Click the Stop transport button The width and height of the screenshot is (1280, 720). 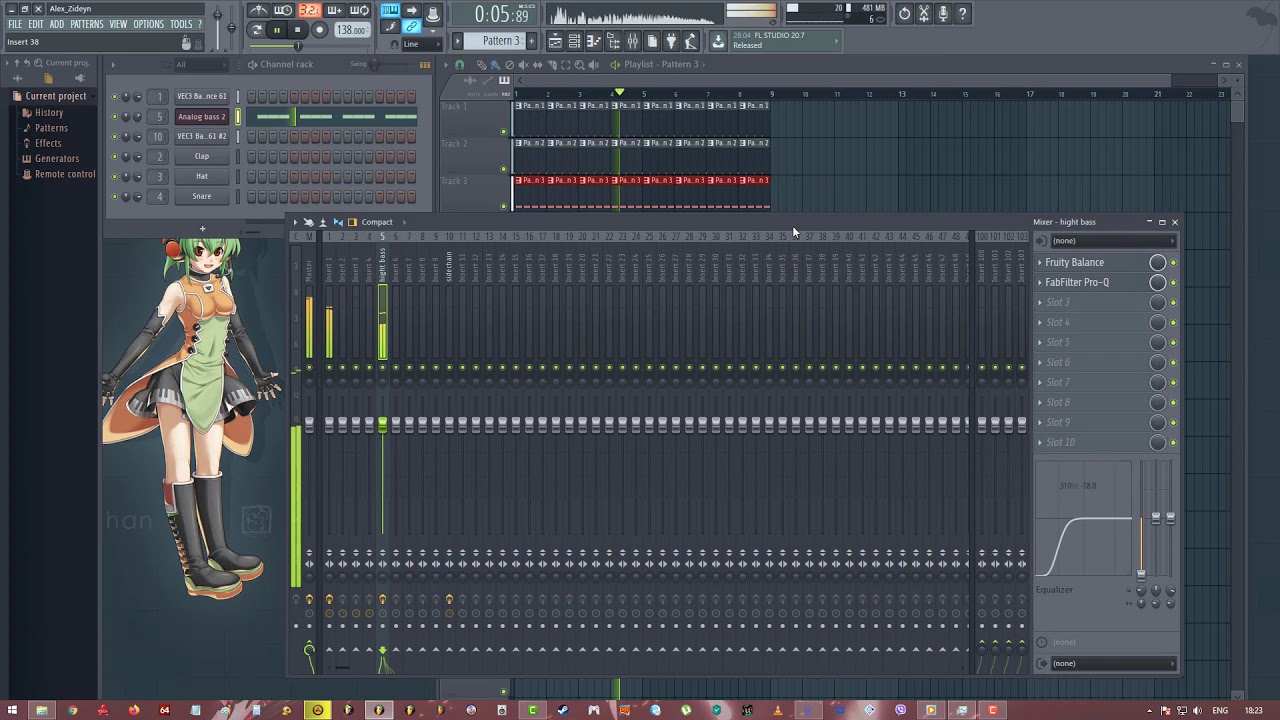click(x=297, y=30)
